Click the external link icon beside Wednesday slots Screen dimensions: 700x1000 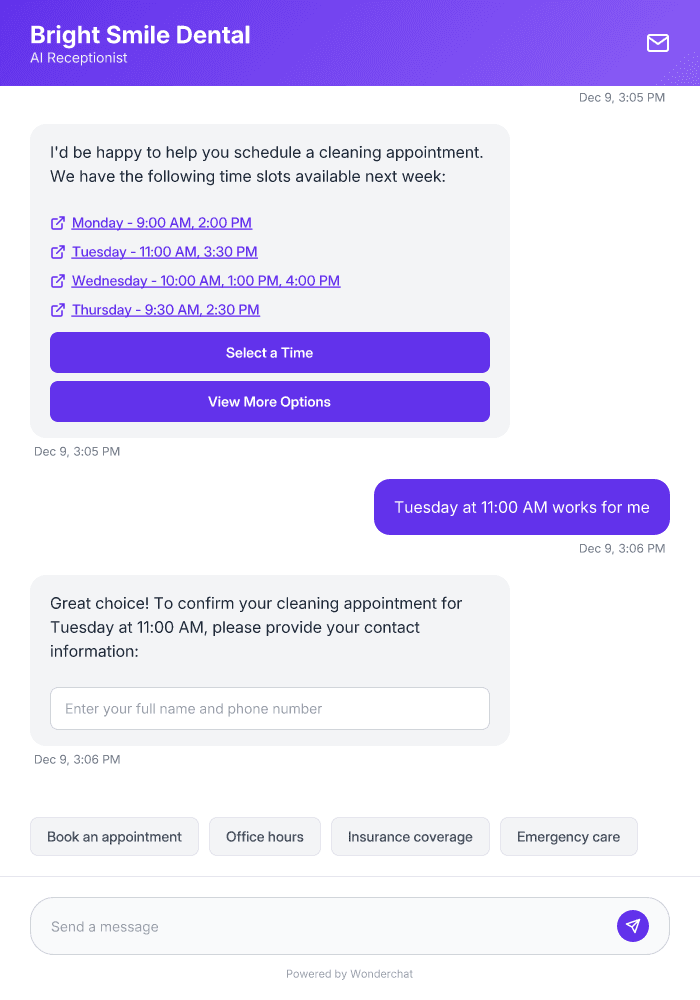[x=57, y=281]
